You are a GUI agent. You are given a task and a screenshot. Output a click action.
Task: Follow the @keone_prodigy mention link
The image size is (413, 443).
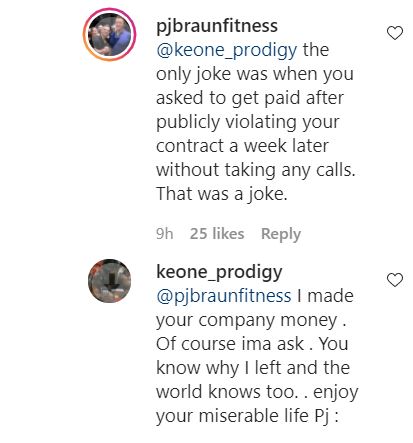[227, 50]
